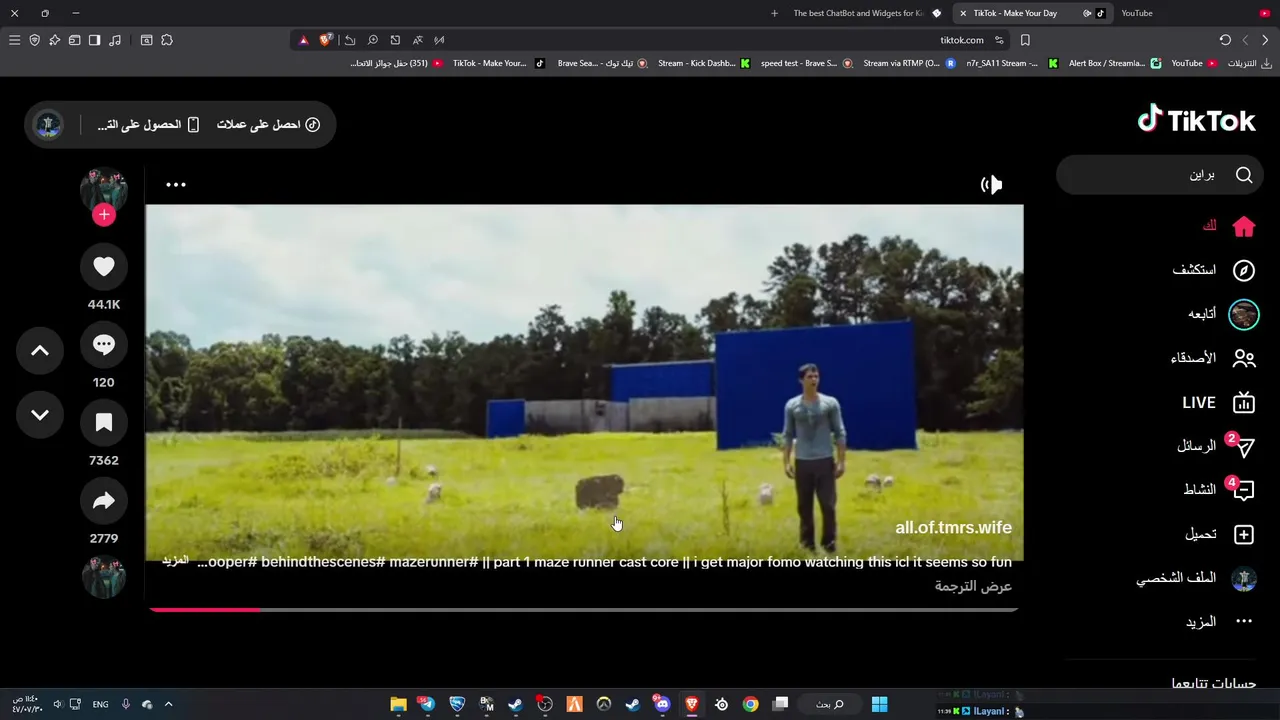Open Profile الملف الشخصي in sidebar
This screenshot has width=1280, height=720.
(x=1195, y=579)
